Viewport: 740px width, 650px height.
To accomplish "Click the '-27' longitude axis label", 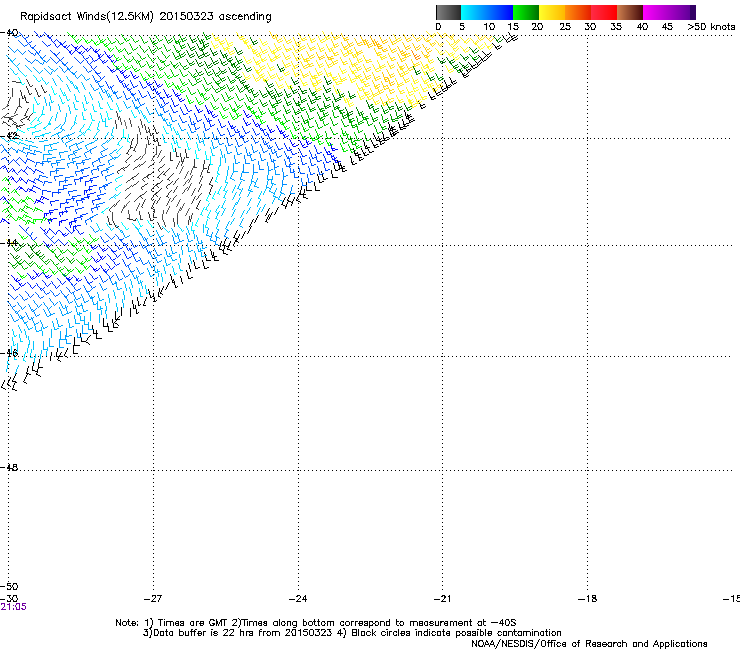I will tap(153, 599).
